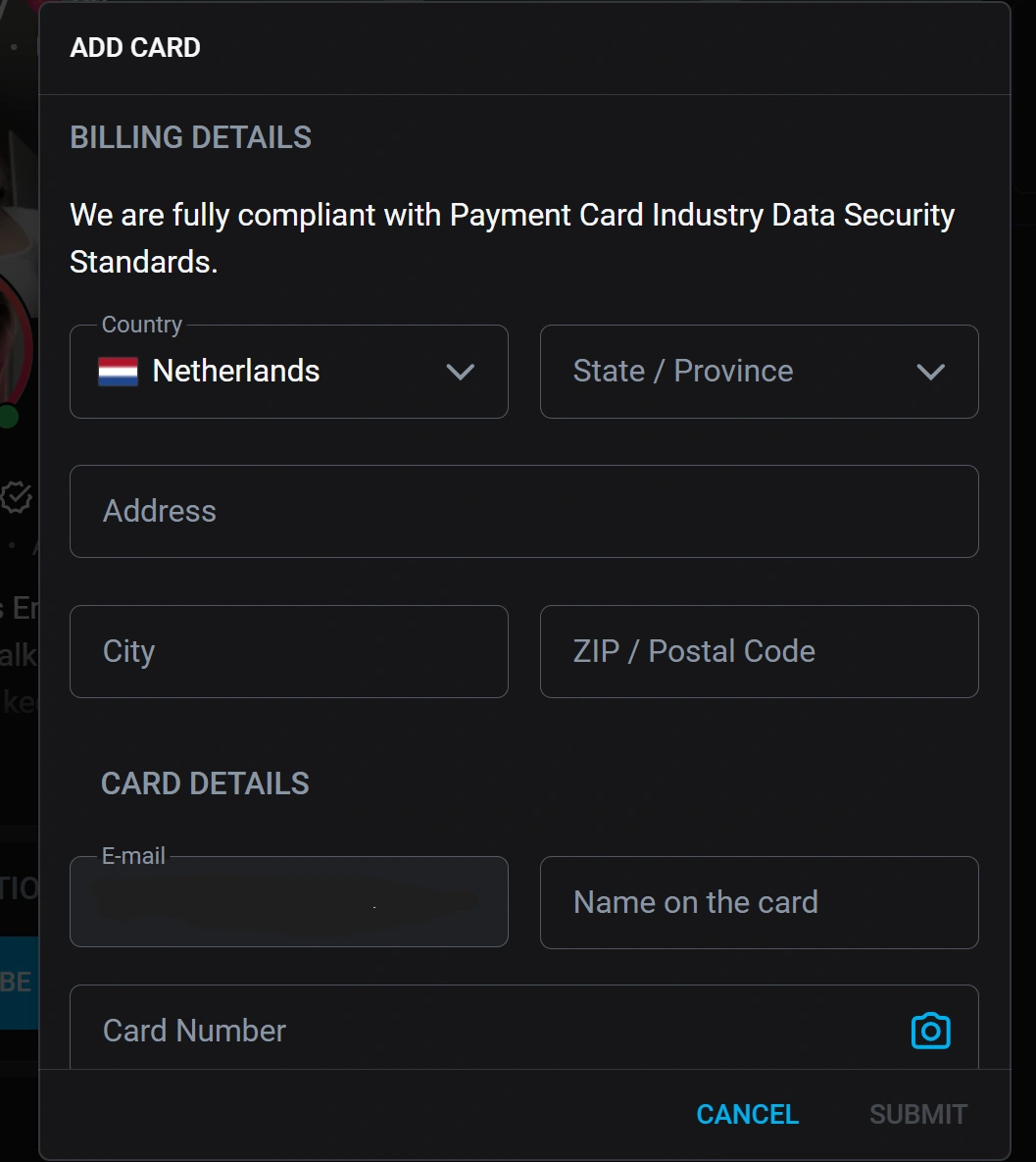This screenshot has width=1036, height=1162.
Task: Select the Netherlands country text
Action: click(x=236, y=372)
